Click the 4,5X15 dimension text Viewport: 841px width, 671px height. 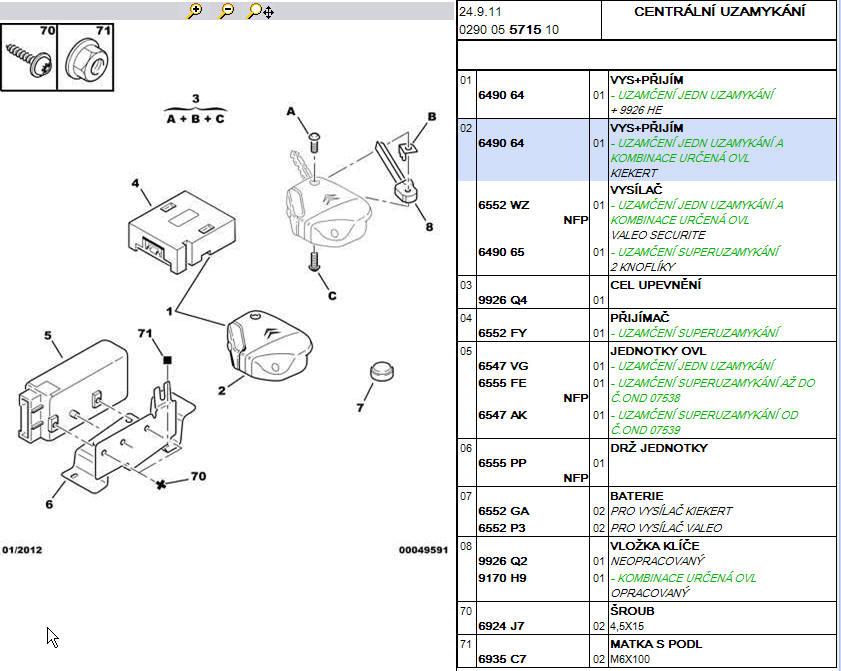tap(627, 626)
